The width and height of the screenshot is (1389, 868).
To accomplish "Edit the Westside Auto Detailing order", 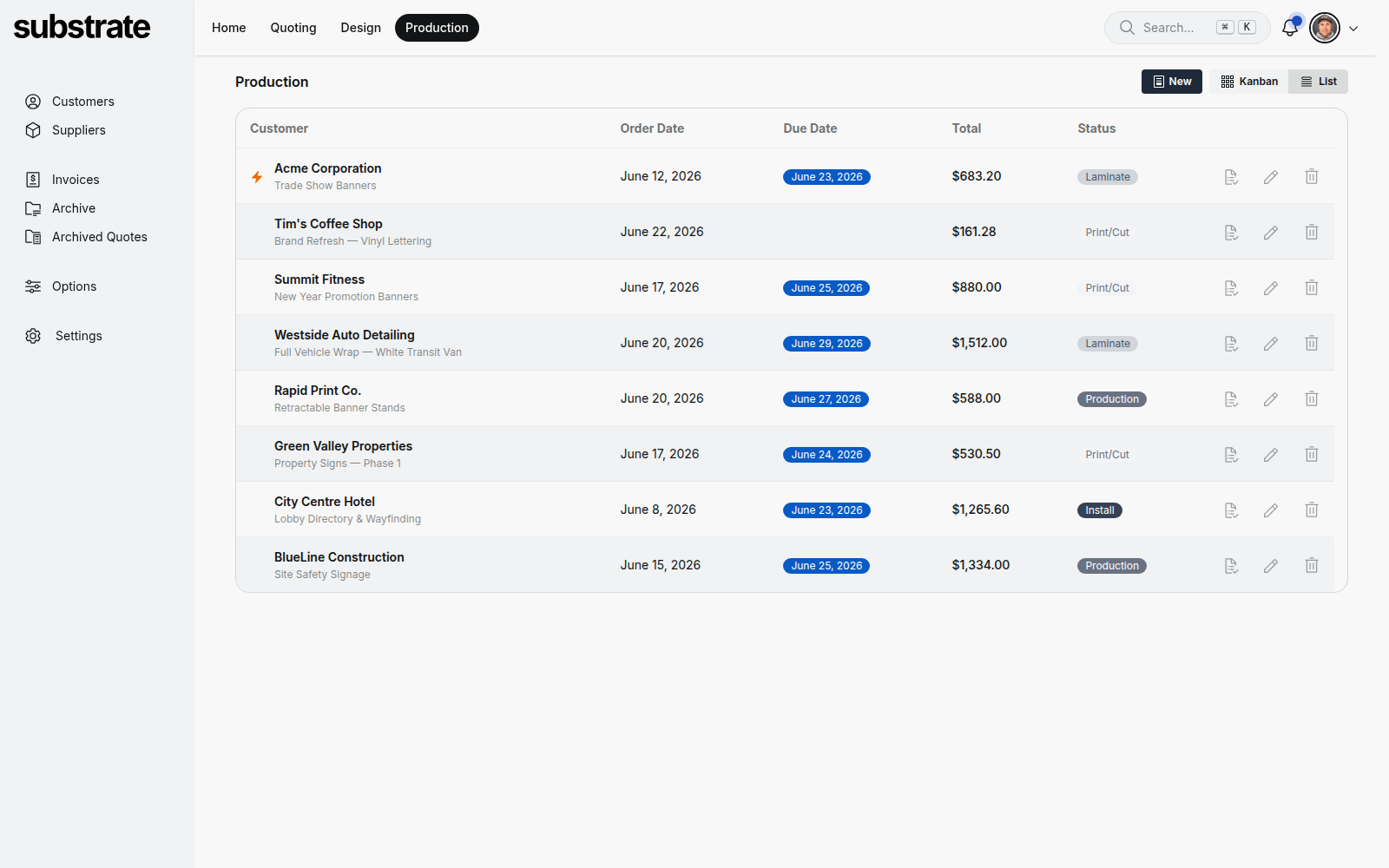I will 1271,344.
